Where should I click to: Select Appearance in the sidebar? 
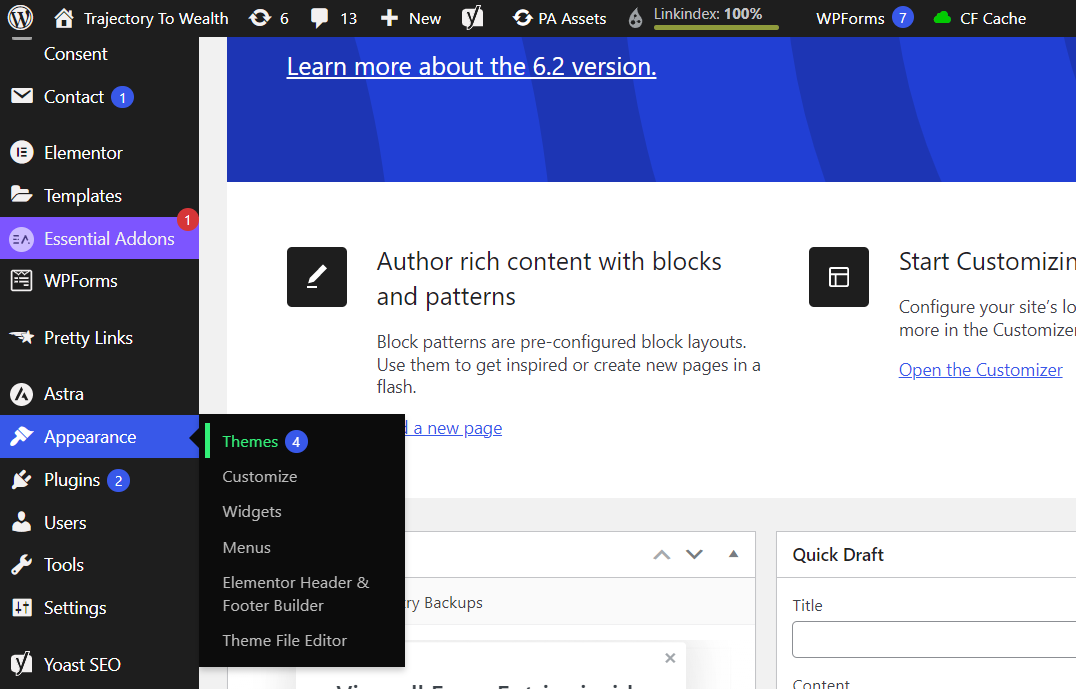[100, 436]
